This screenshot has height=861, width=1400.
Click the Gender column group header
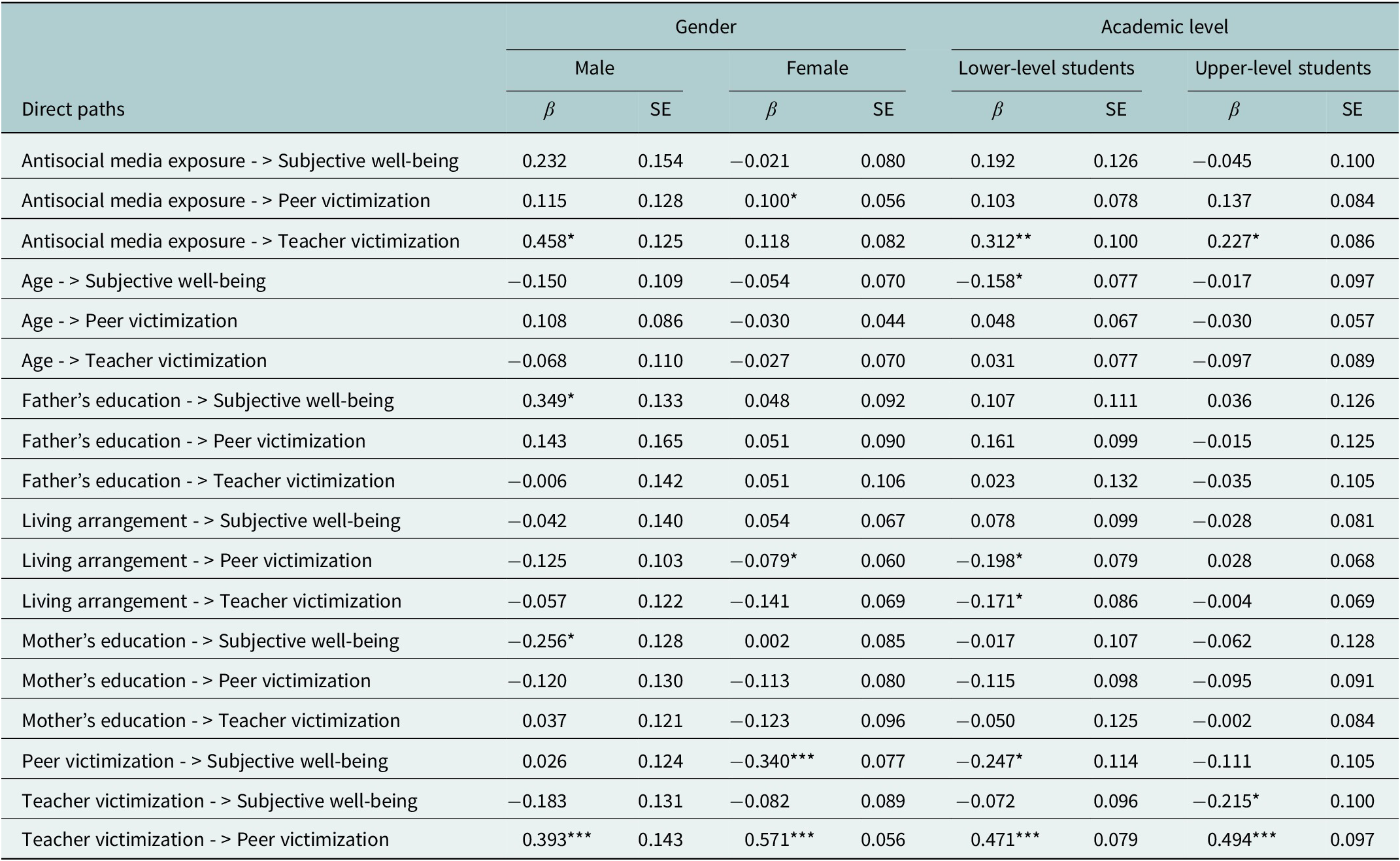(x=705, y=27)
